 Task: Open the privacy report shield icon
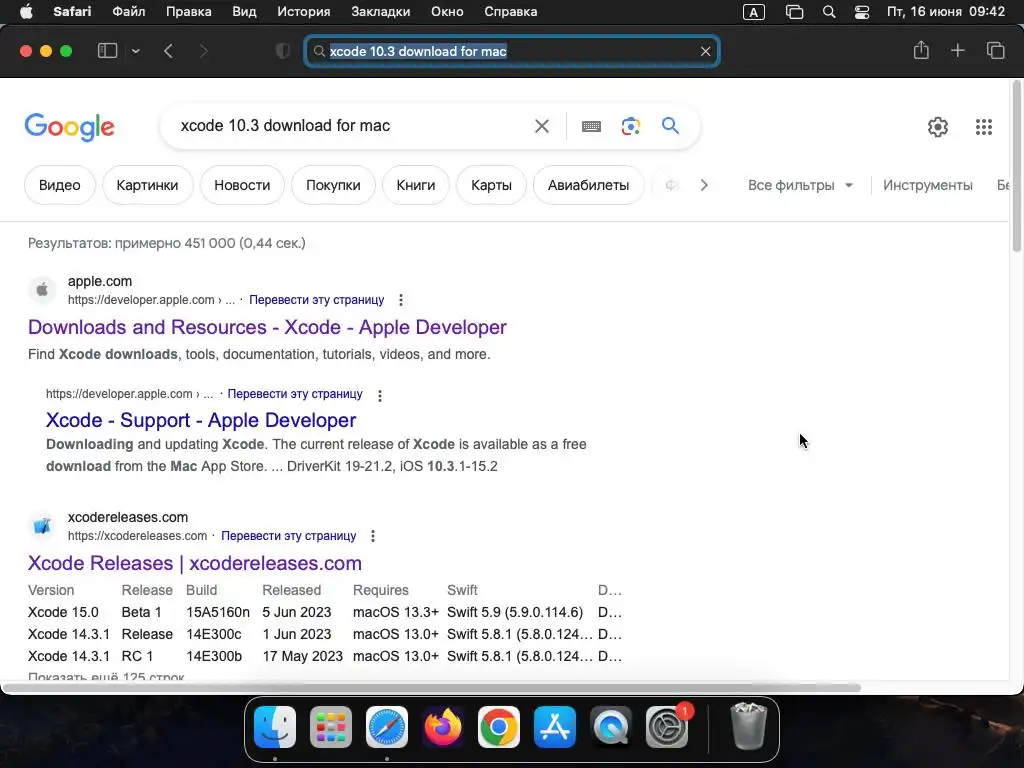[283, 51]
